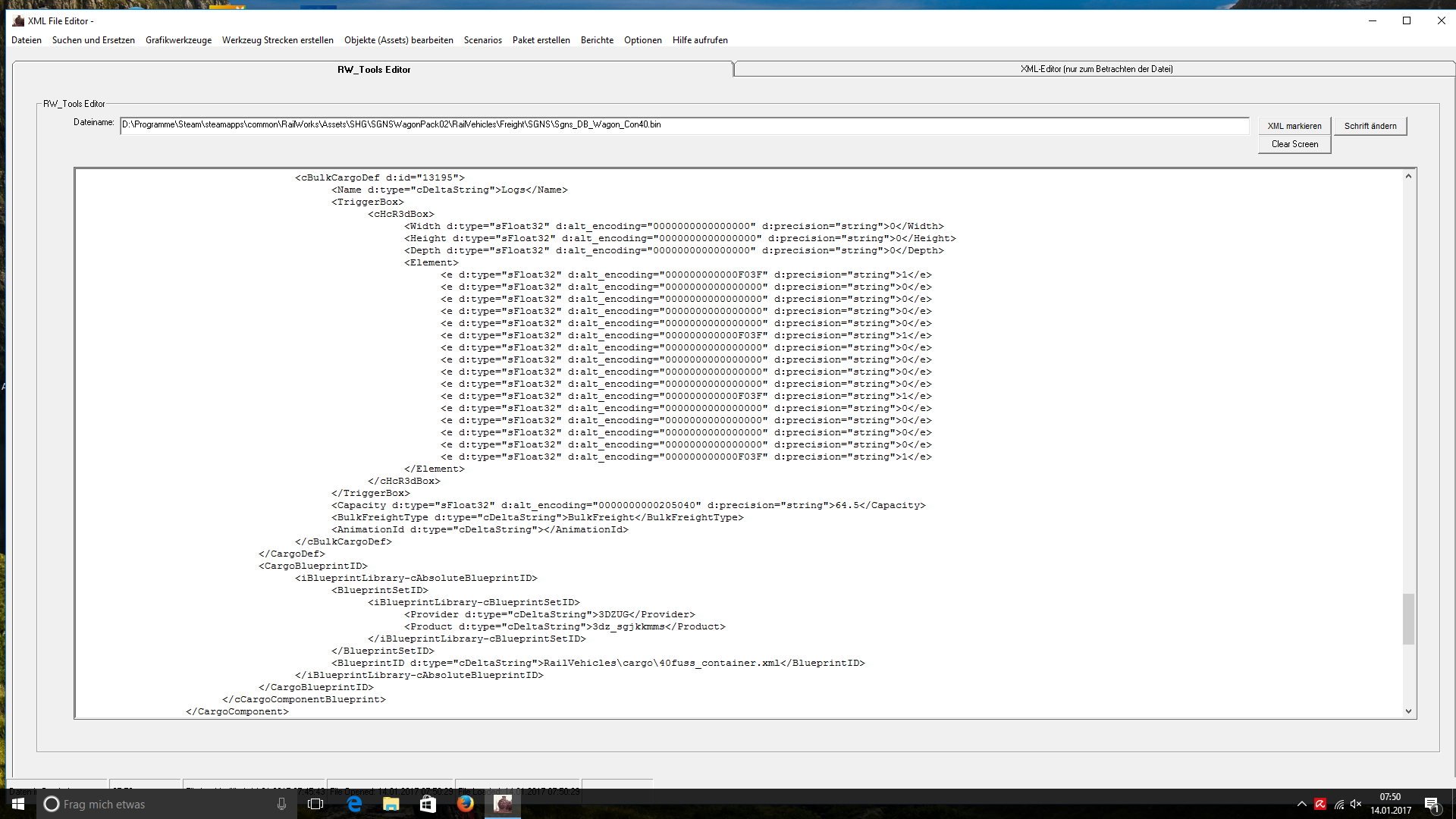Viewport: 1456px width, 819px height.
Task: Click the XML view scrollbar thumb
Action: (x=1408, y=619)
